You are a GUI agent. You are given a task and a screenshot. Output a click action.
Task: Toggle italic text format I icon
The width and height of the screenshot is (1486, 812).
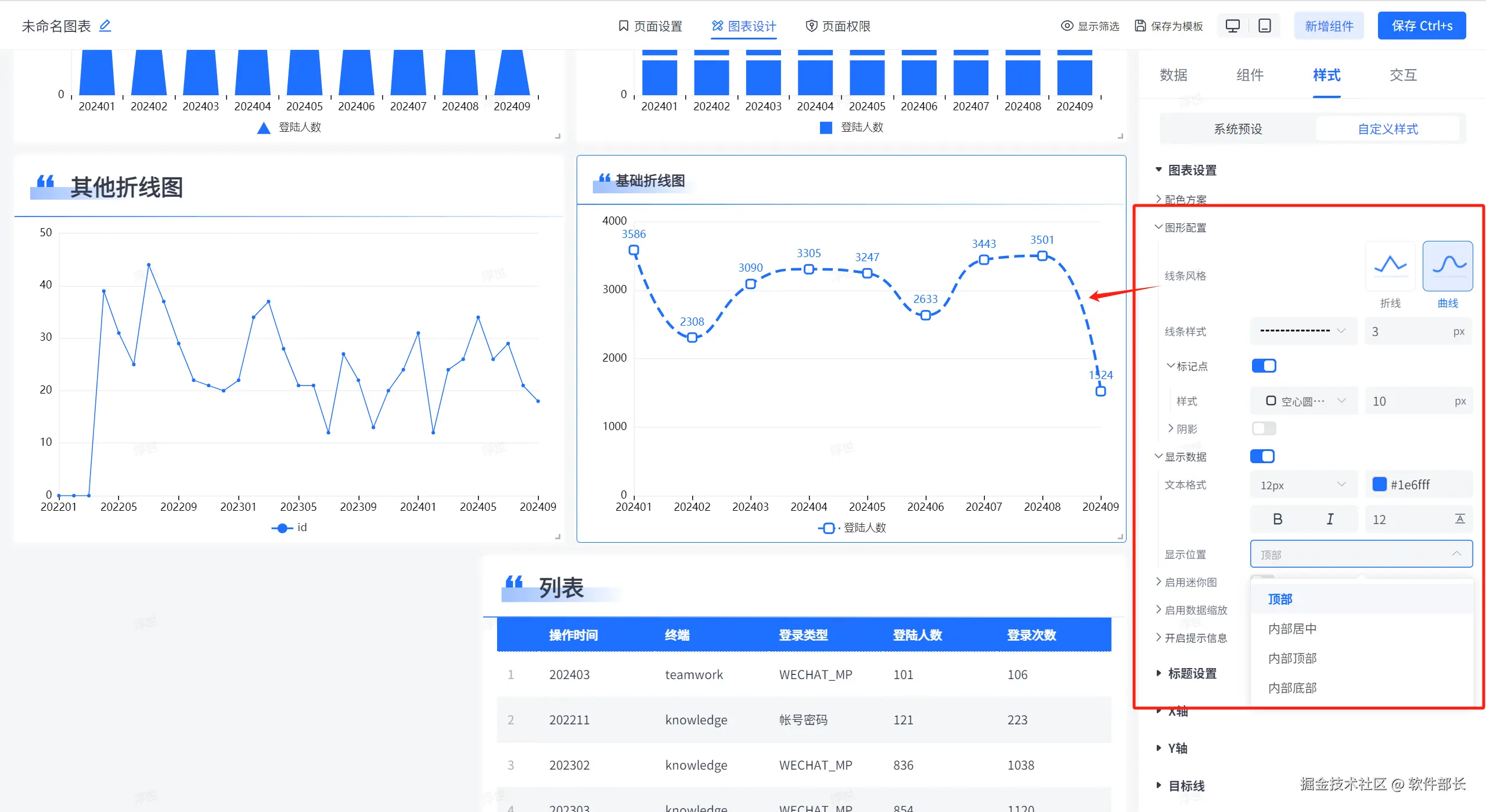point(1330,519)
